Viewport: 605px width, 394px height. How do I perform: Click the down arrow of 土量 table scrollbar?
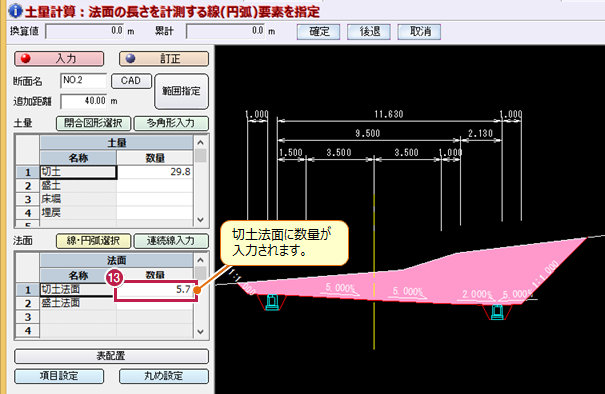pyautogui.click(x=200, y=220)
